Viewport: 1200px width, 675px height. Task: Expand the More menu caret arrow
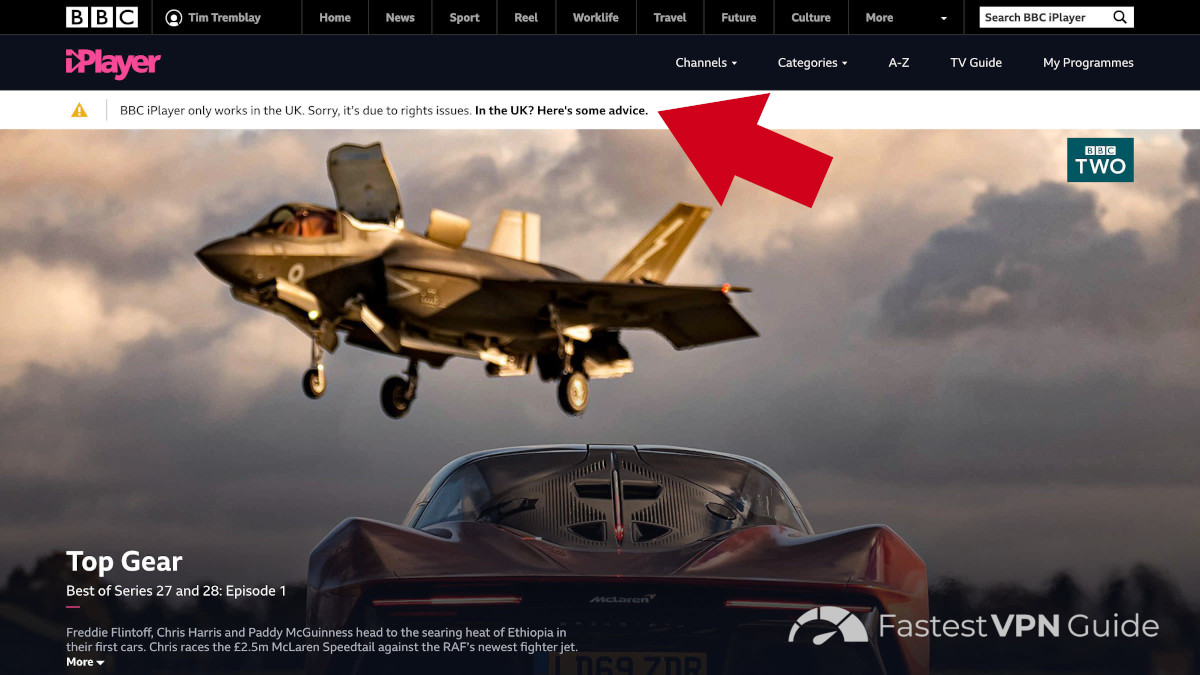click(x=943, y=18)
